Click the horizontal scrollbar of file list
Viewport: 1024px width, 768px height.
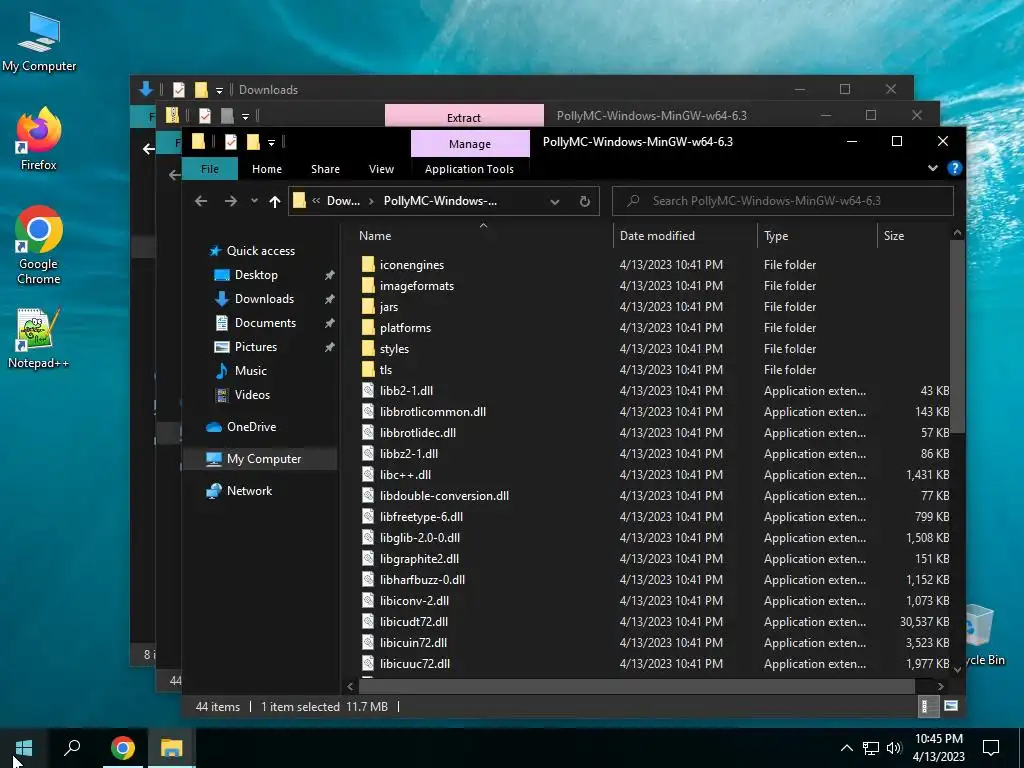pos(637,686)
